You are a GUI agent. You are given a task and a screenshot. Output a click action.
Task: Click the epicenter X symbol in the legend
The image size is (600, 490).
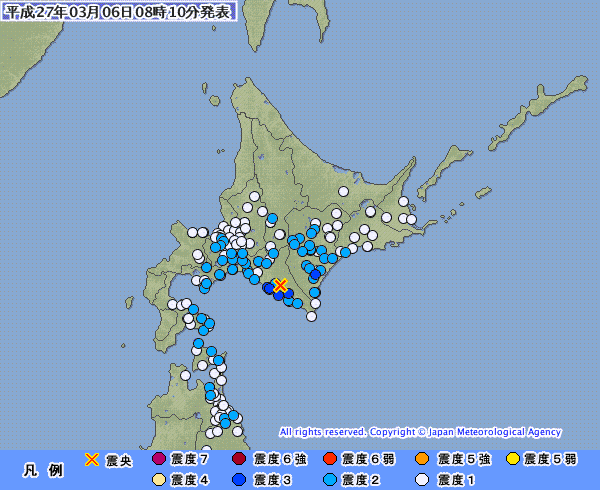pos(92,459)
